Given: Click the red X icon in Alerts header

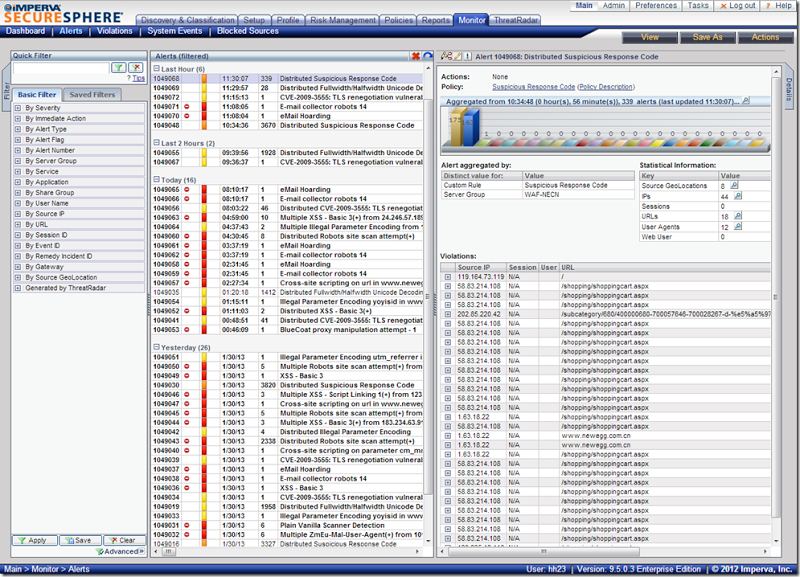Looking at the screenshot, I should pos(416,57).
